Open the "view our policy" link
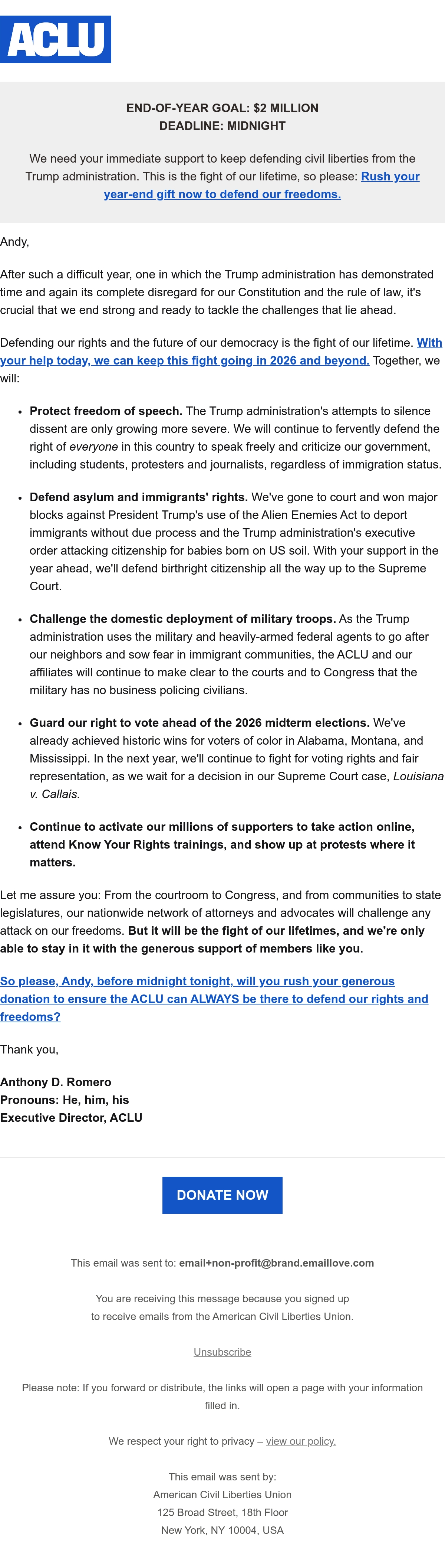 point(301,1441)
